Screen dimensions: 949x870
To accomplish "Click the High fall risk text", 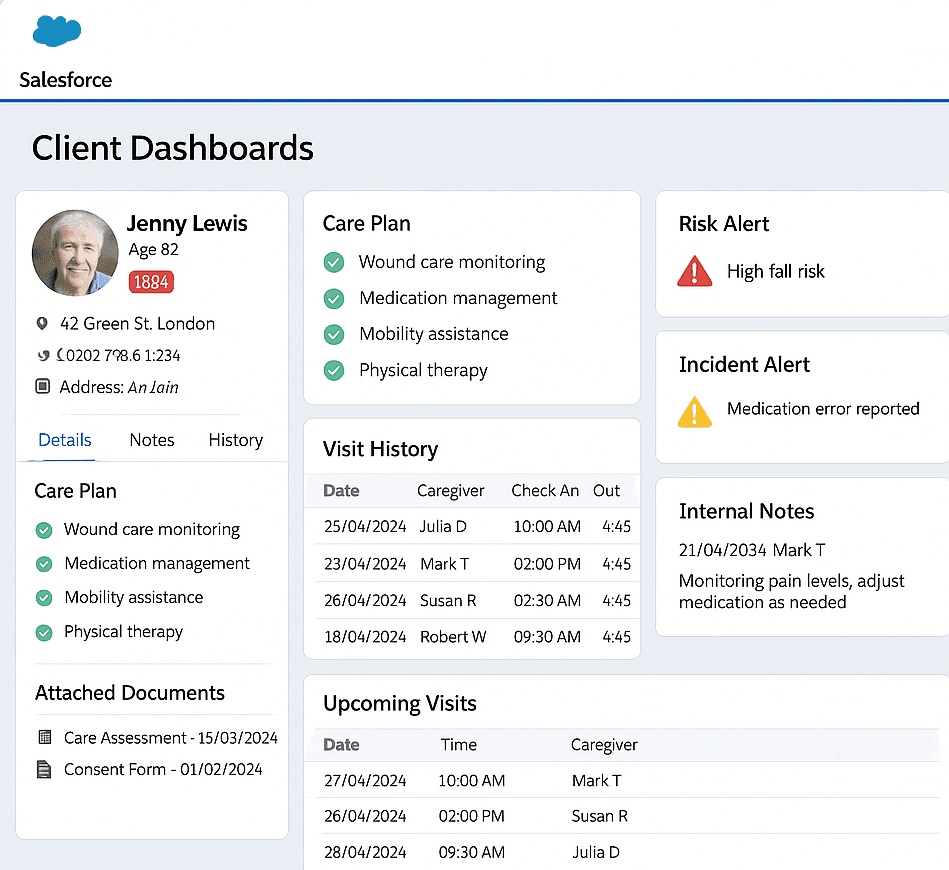I will 776,271.
